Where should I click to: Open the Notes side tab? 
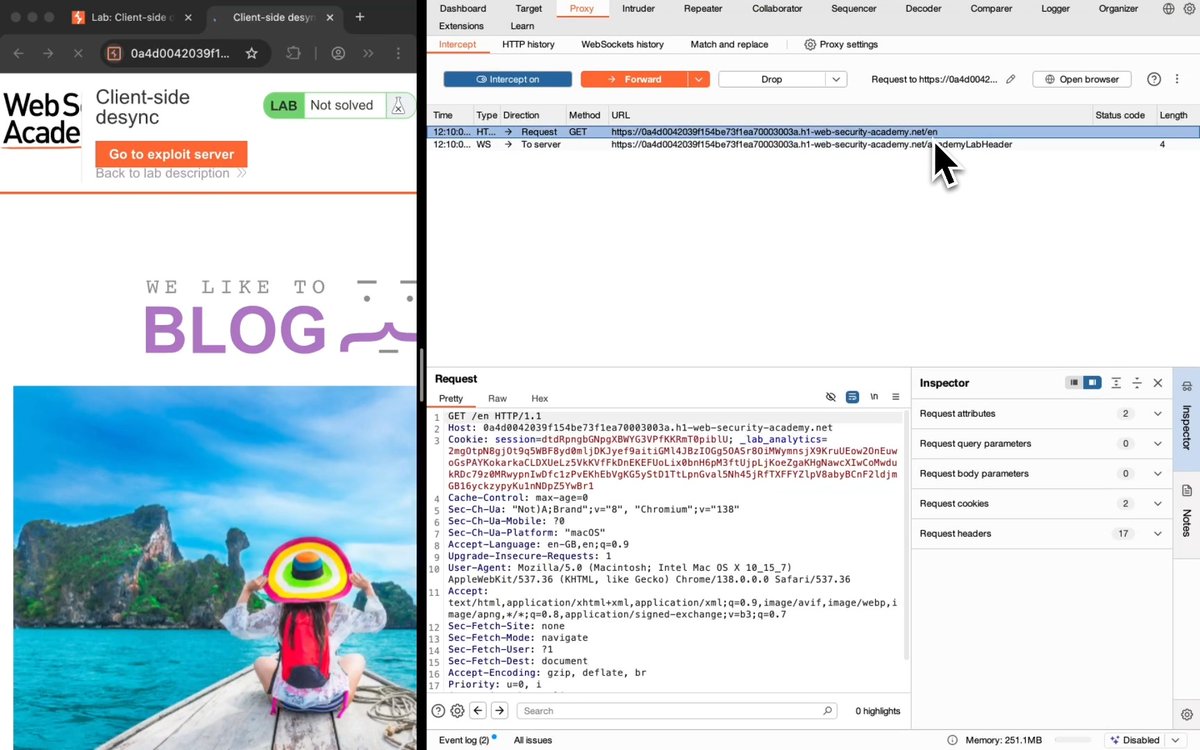tap(1187, 512)
